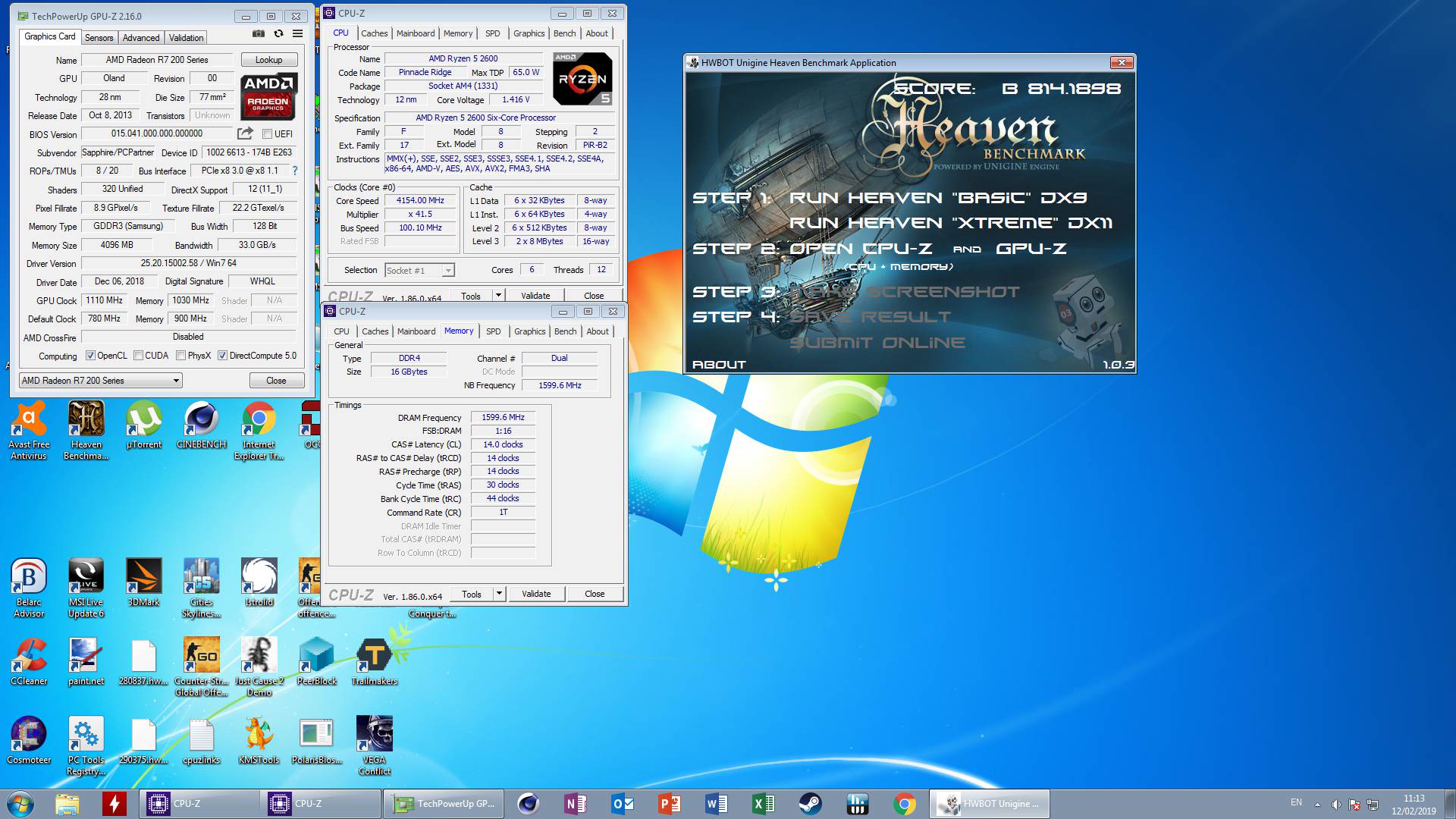Screen dimensions: 1456x819
Task: Open PC Tools Registry desktop icon
Action: click(86, 745)
